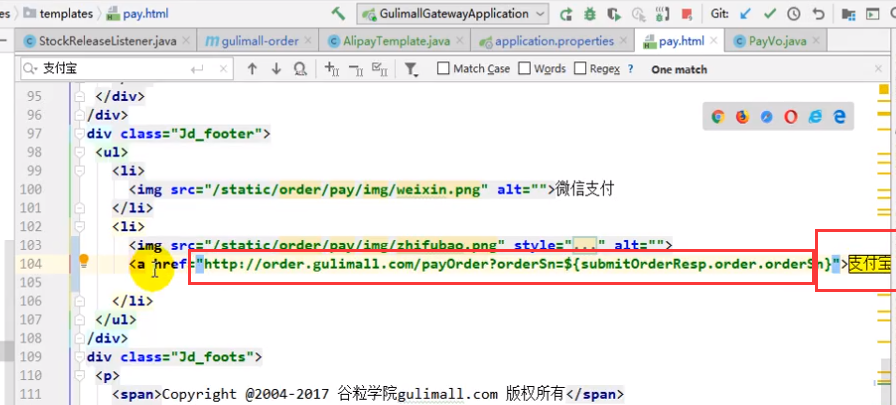Click Git commit checkmark icon
Image resolution: width=896 pixels, height=405 pixels.
tap(770, 14)
